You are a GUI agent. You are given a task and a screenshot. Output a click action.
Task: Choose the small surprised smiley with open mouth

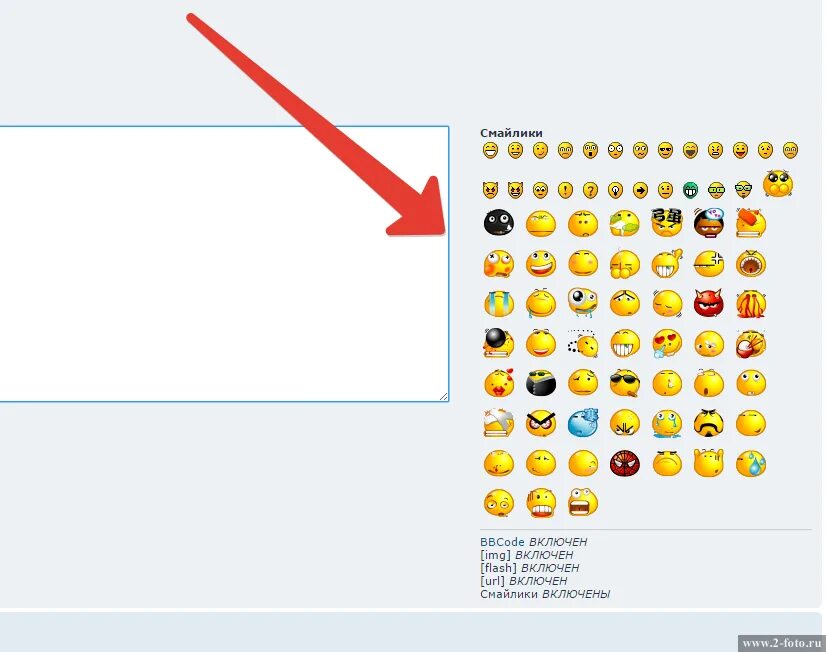pos(591,150)
